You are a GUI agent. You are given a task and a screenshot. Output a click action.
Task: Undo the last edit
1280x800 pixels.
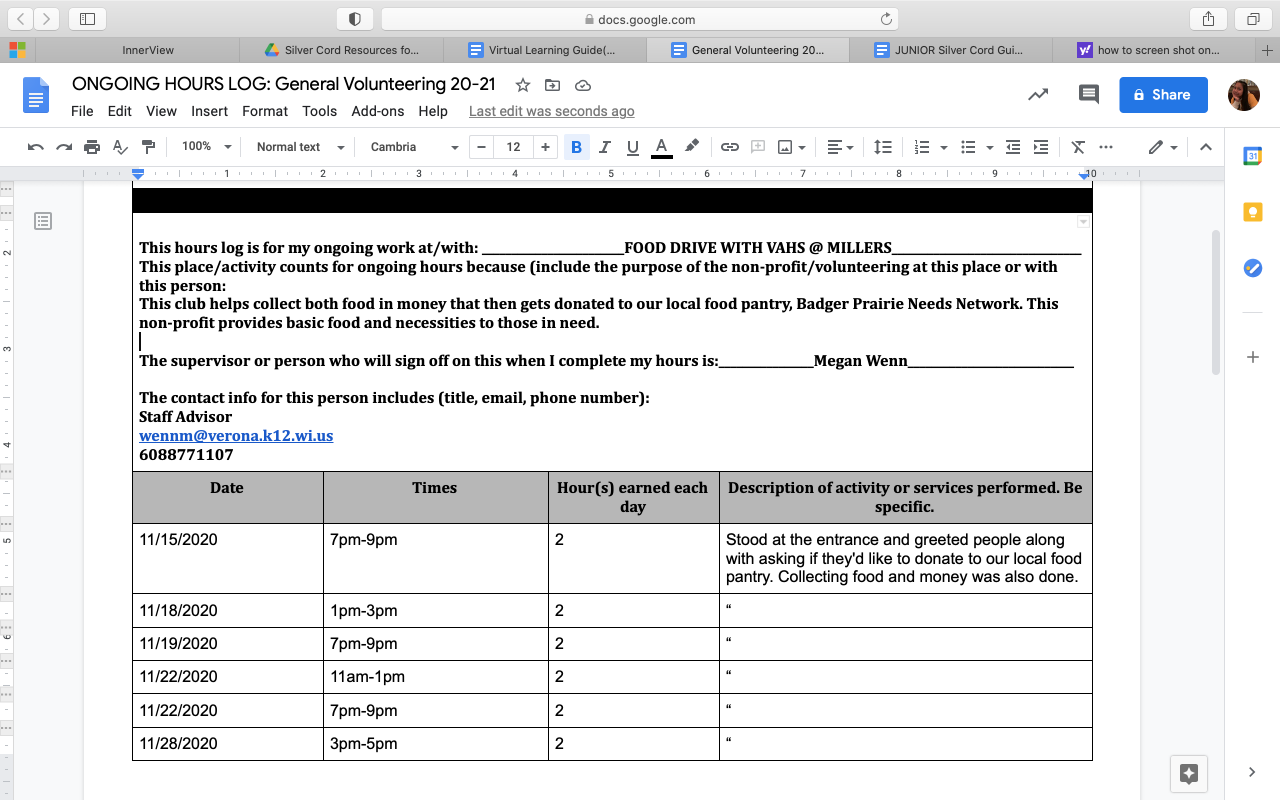point(36,147)
